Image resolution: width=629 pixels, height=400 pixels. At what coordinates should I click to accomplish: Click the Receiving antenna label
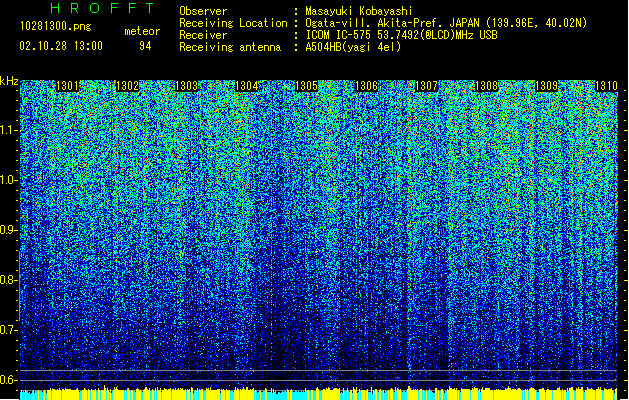[x=230, y=47]
